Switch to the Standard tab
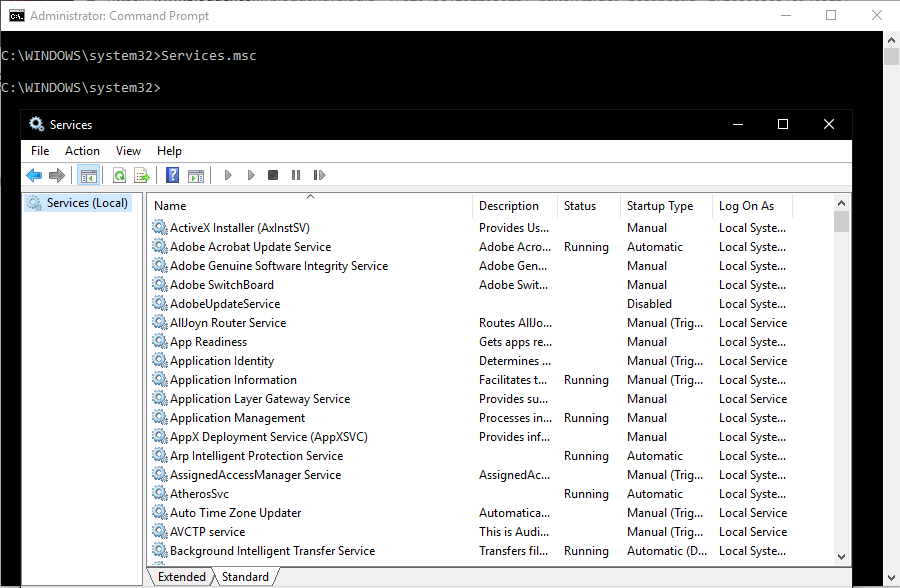The height and width of the screenshot is (588, 900). [245, 577]
